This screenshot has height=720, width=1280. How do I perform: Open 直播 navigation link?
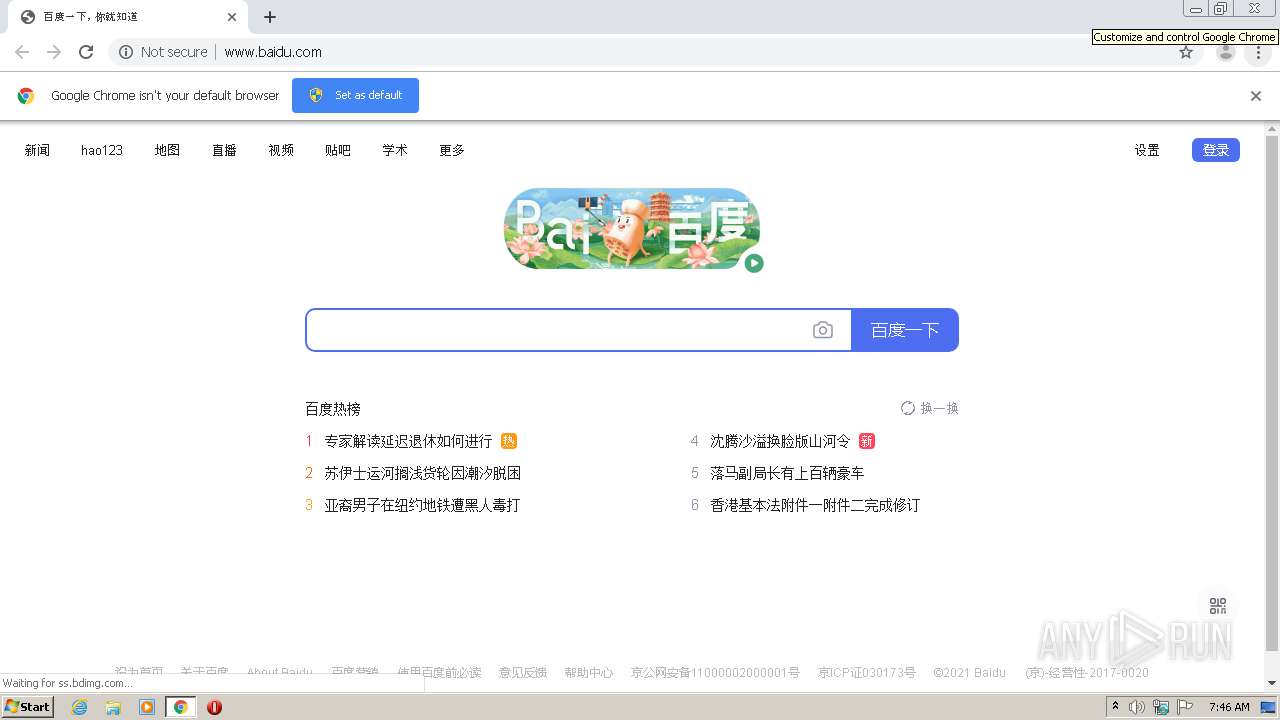(x=224, y=150)
